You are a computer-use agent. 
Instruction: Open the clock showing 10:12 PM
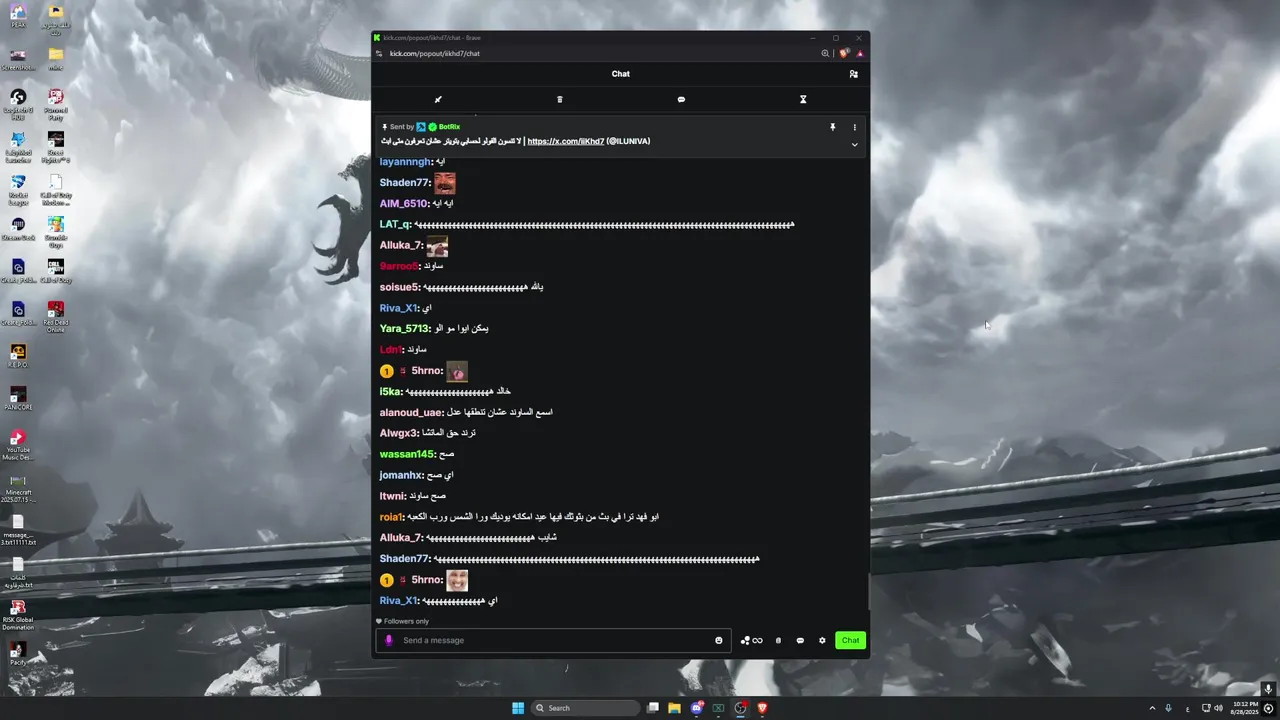pos(1246,708)
